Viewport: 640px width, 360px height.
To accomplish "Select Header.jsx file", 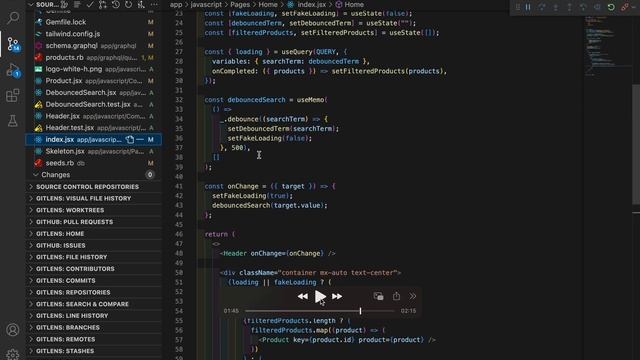I will point(94,116).
